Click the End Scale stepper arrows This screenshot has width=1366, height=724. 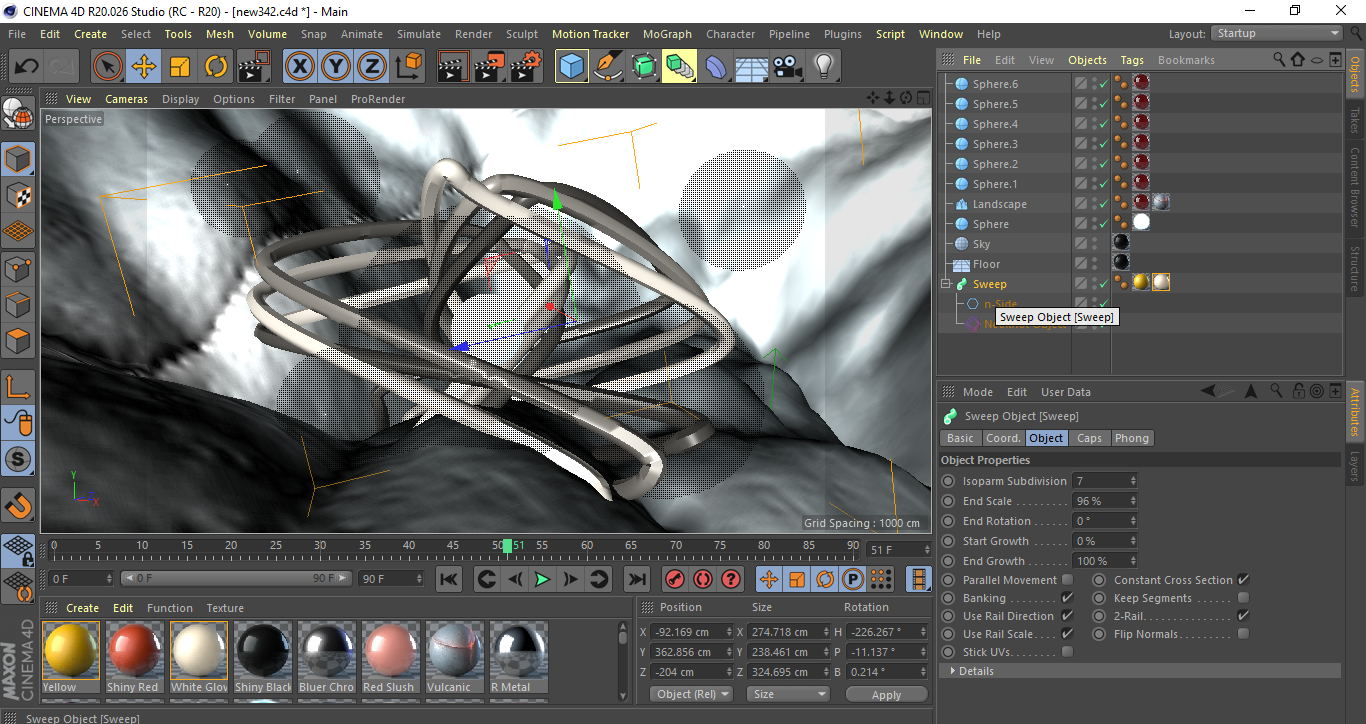coord(1132,501)
